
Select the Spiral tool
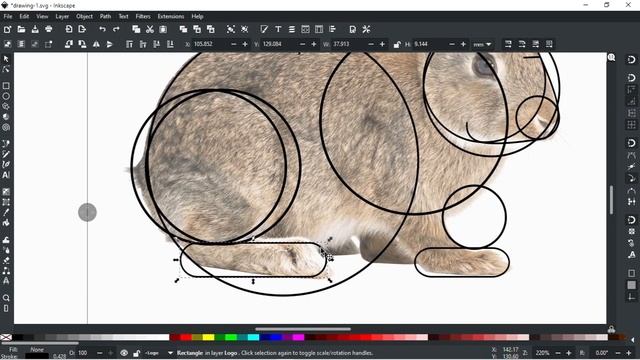tap(6, 127)
